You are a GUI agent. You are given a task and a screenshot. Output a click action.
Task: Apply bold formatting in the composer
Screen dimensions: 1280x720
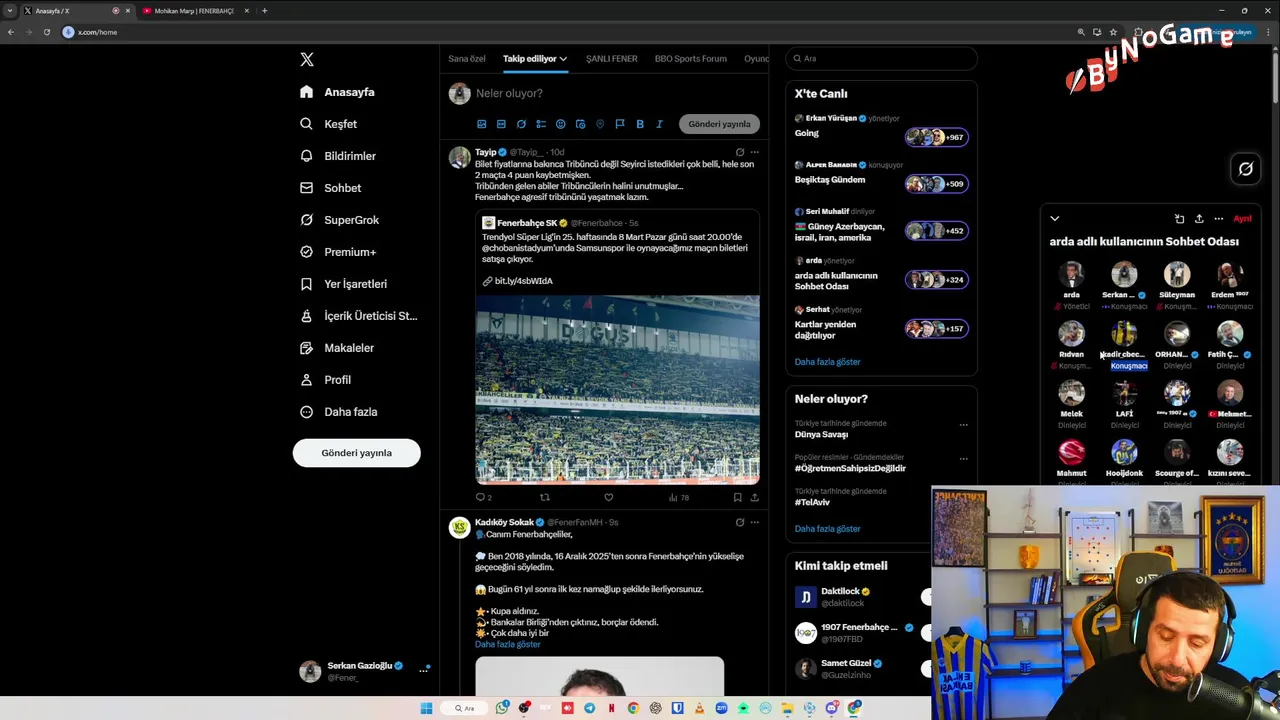640,124
